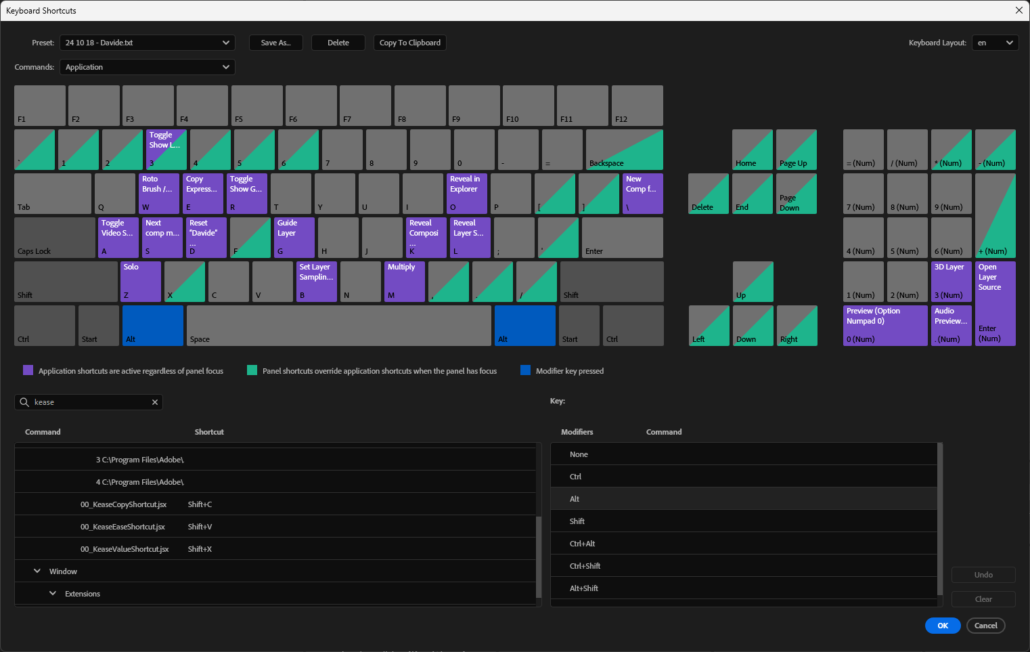The image size is (1030, 652).
Task: Click the New Comp shortcut on the backslash key
Action: [x=645, y=193]
